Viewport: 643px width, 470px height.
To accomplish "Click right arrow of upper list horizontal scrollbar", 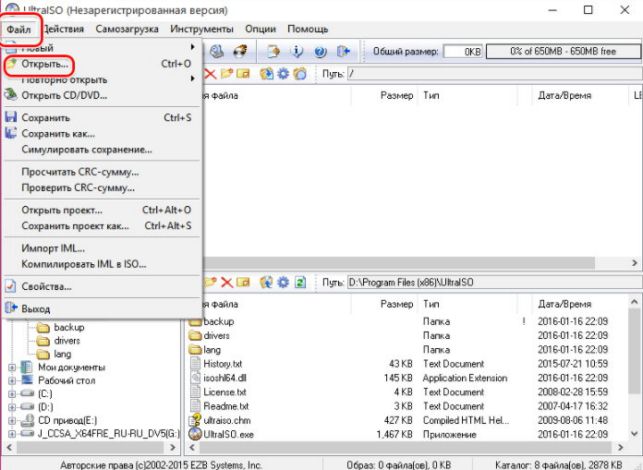I will click(x=635, y=263).
